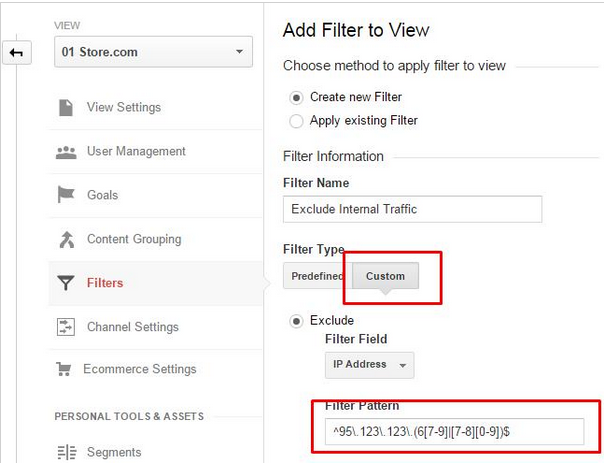
Task: Click the Filters funnel icon
Action: click(65, 283)
